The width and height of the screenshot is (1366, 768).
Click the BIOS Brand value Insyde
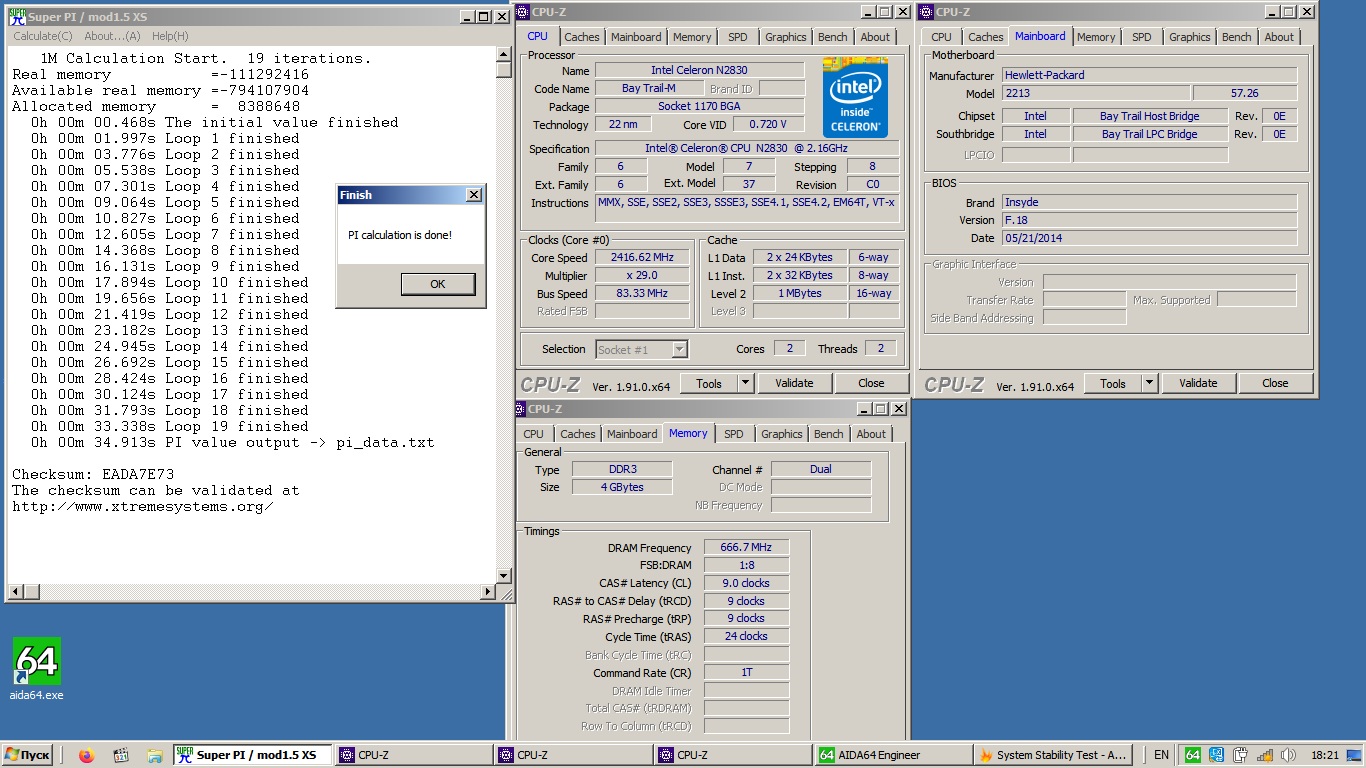(x=1149, y=202)
